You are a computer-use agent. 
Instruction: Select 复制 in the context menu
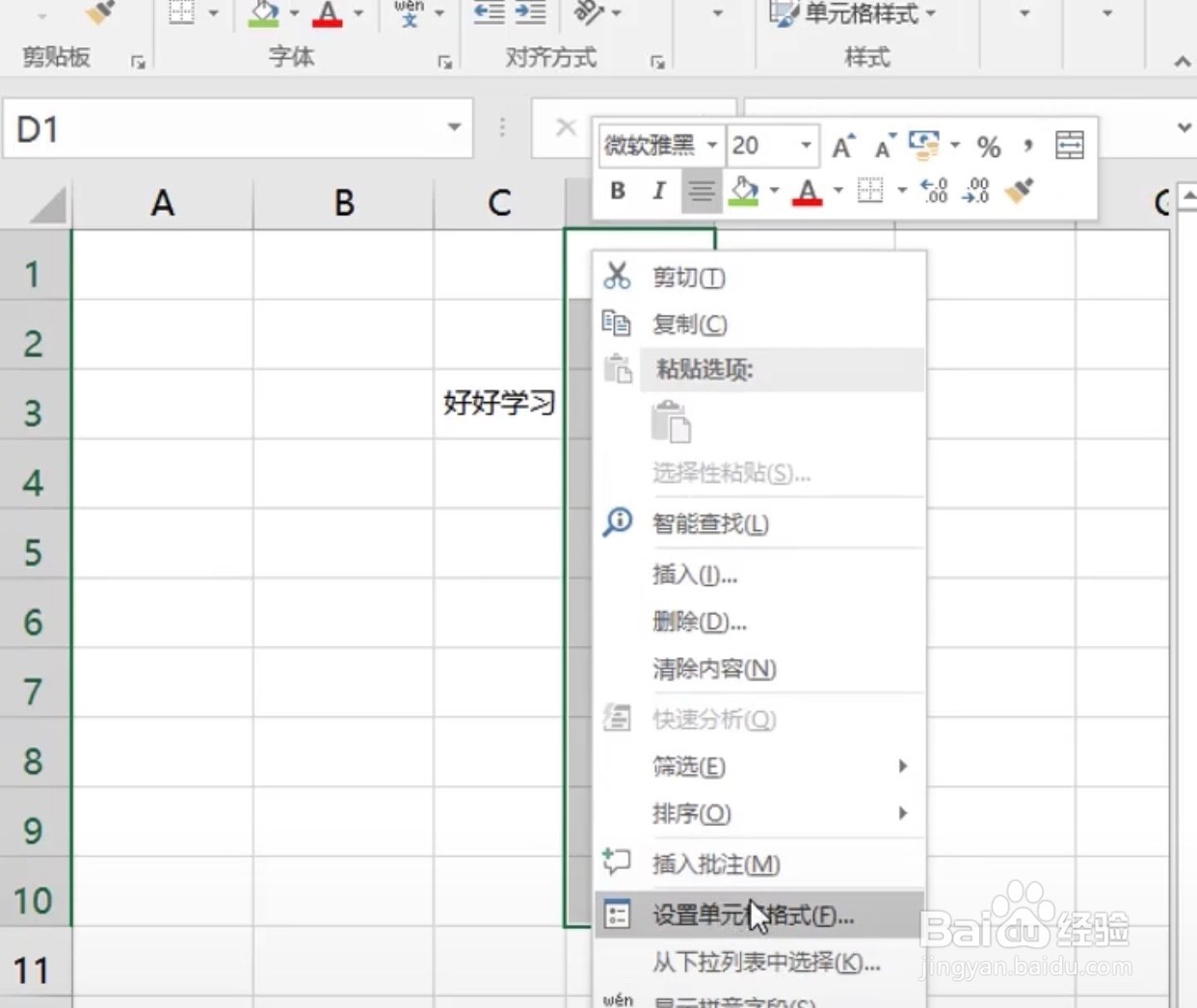point(689,325)
